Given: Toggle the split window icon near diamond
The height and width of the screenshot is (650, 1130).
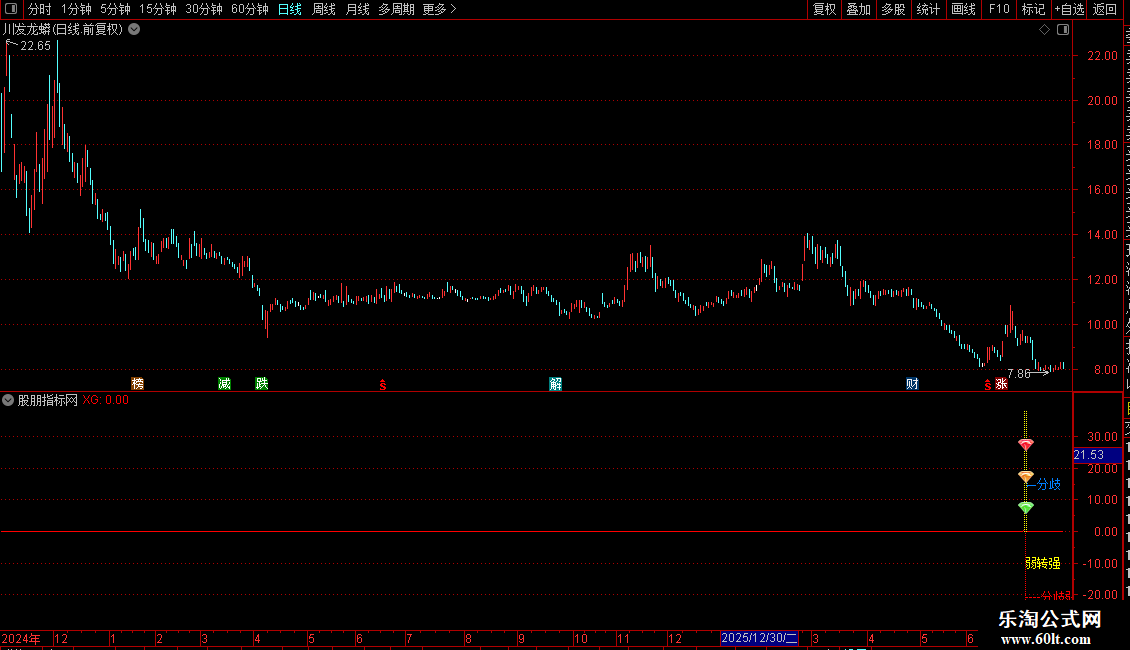Looking at the screenshot, I should [1063, 30].
